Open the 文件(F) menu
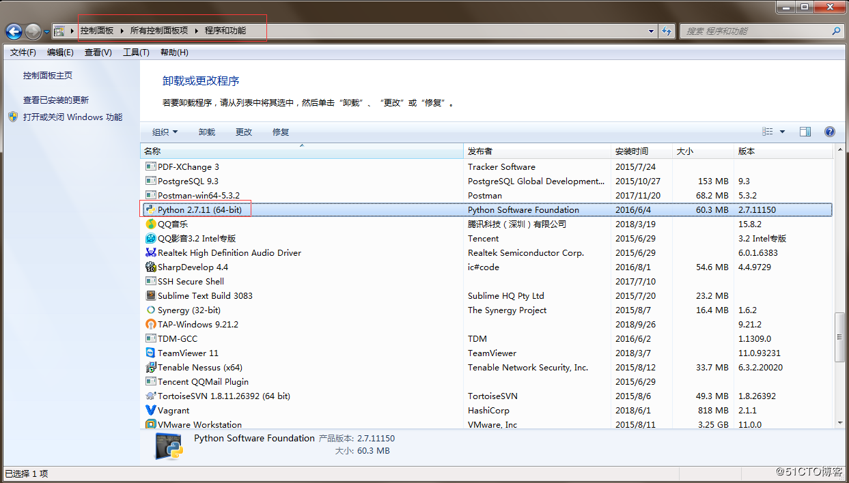The width and height of the screenshot is (849, 483). [23, 53]
